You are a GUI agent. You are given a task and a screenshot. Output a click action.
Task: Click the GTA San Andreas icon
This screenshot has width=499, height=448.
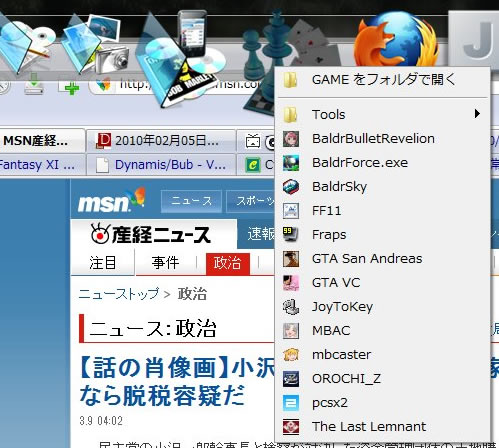pyautogui.click(x=291, y=259)
